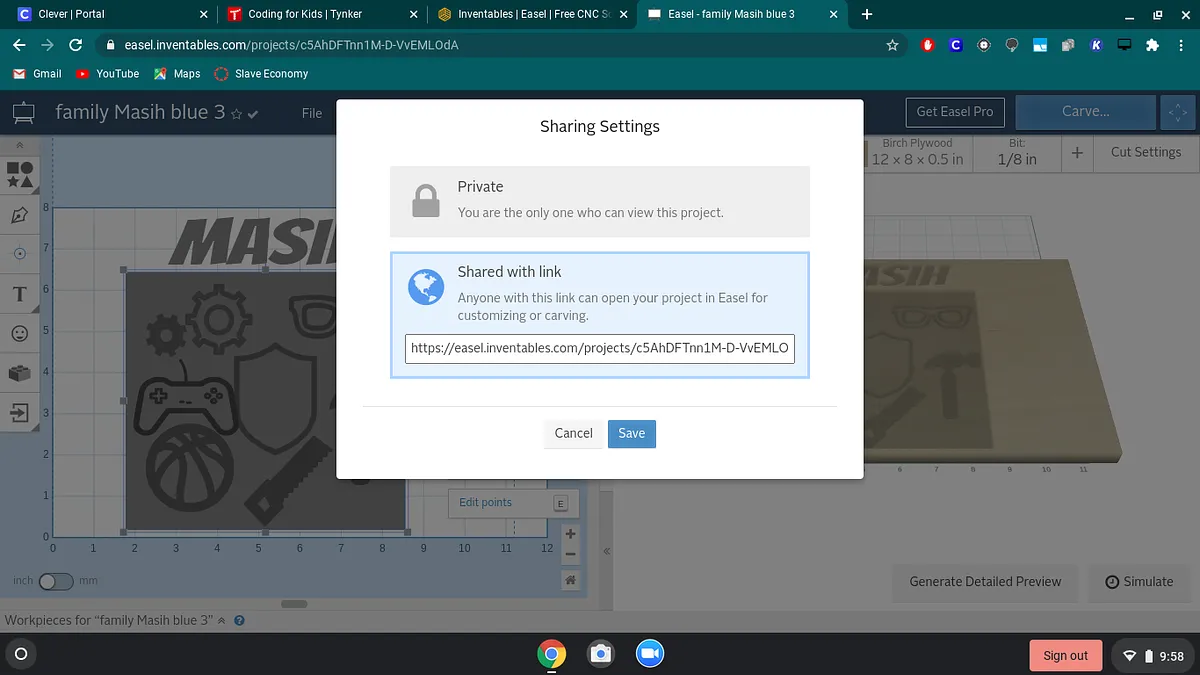Bookmark this page with the star

(x=892, y=45)
